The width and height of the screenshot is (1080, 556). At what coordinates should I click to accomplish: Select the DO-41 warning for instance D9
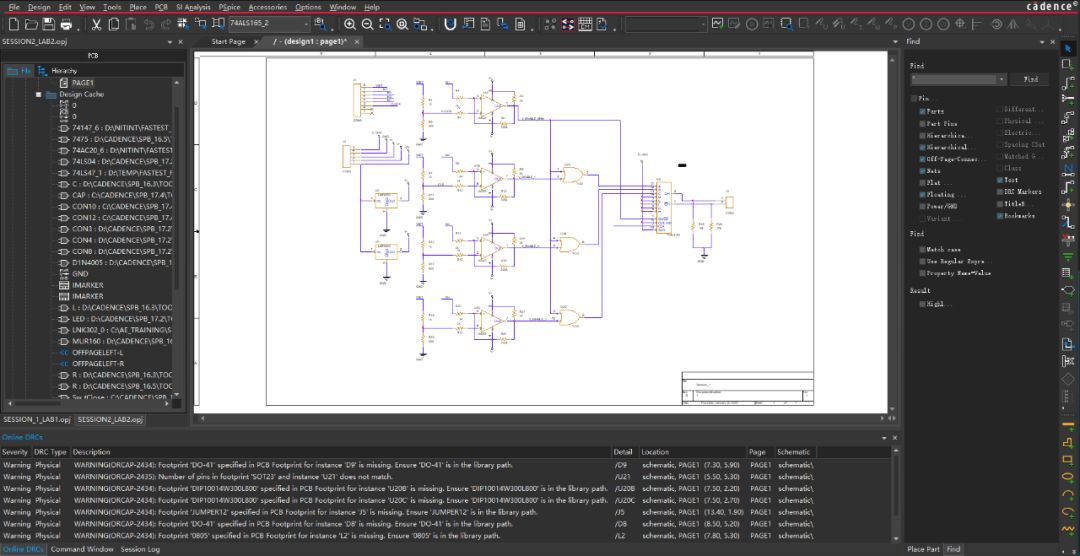[x=293, y=464]
